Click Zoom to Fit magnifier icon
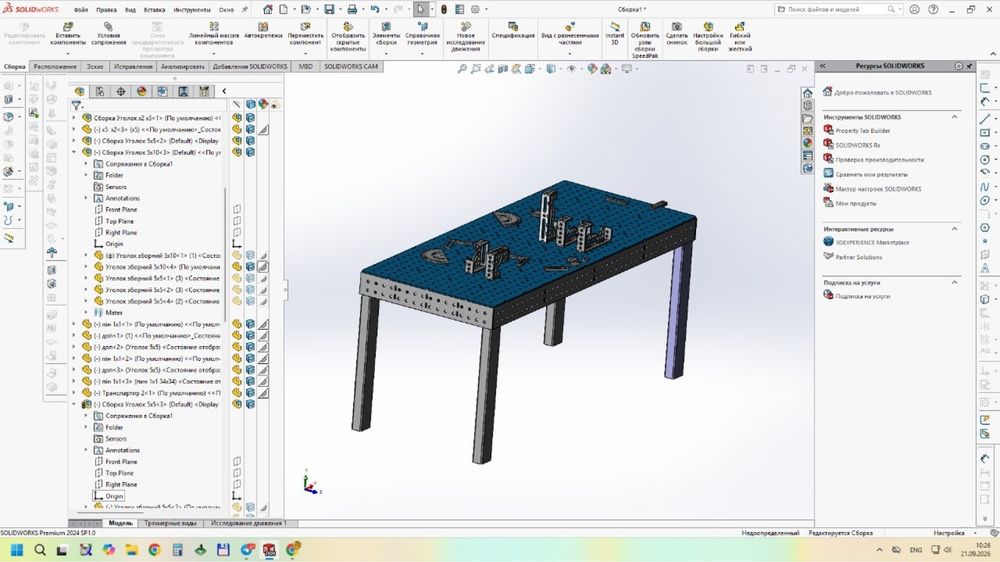This screenshot has width=1000, height=562. [462, 69]
